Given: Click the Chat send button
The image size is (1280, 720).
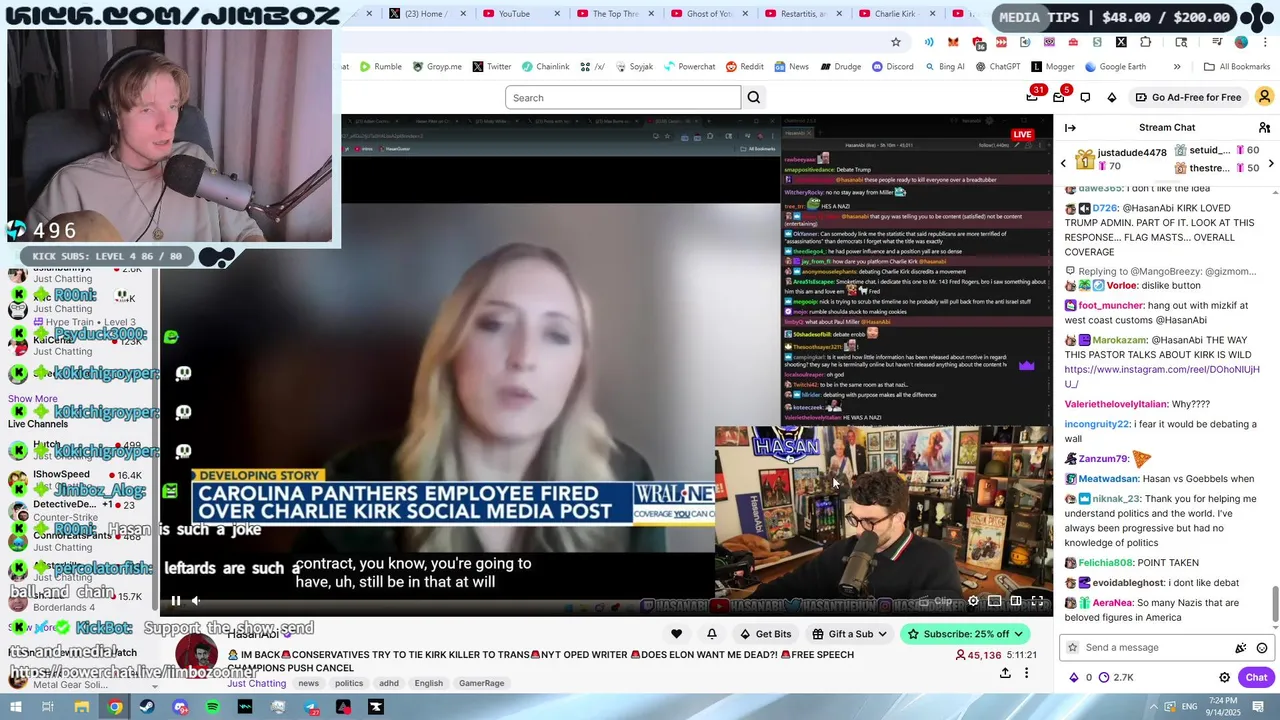Looking at the screenshot, I should click(x=1256, y=677).
